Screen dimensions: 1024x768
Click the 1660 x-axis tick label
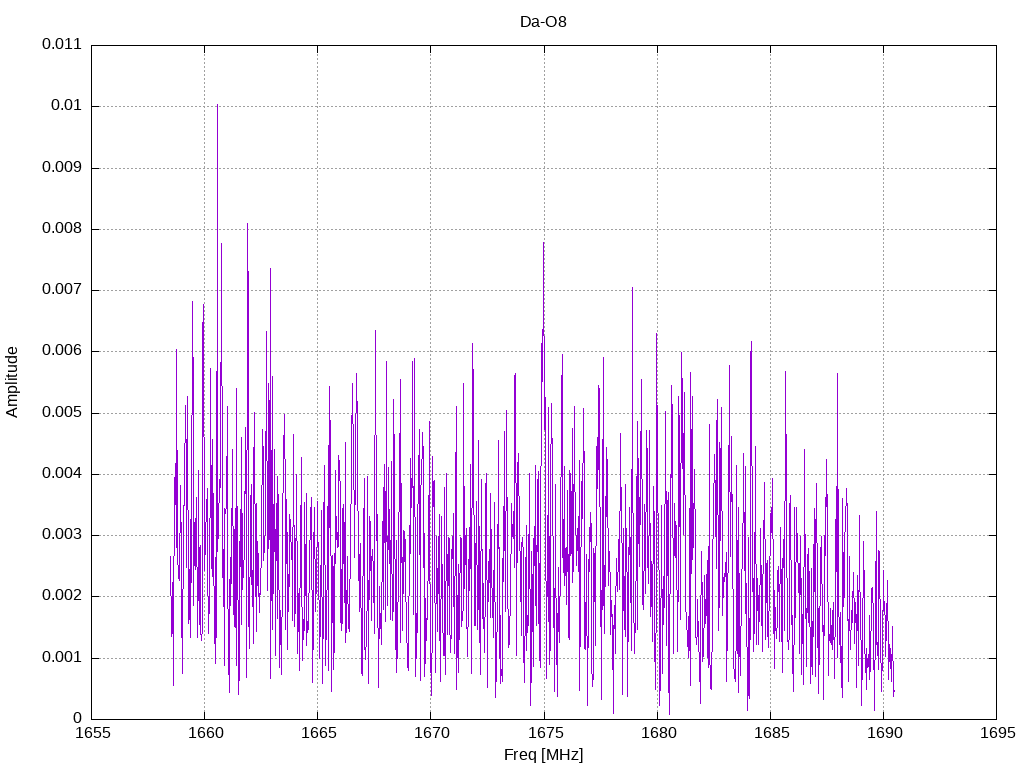pos(205,733)
